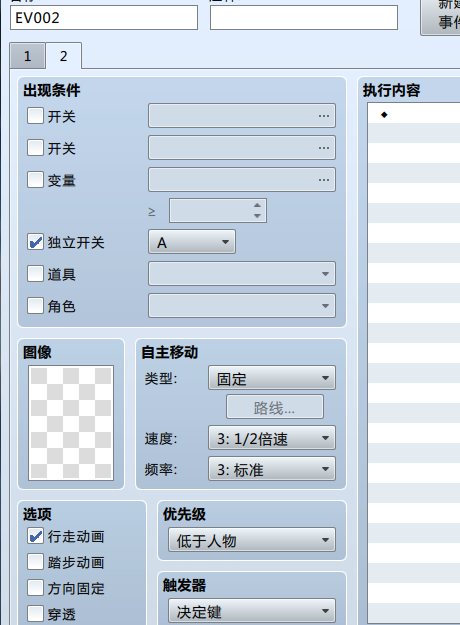
Task: Open the 触发器 trigger dropdown
Action: pyautogui.click(x=252, y=611)
